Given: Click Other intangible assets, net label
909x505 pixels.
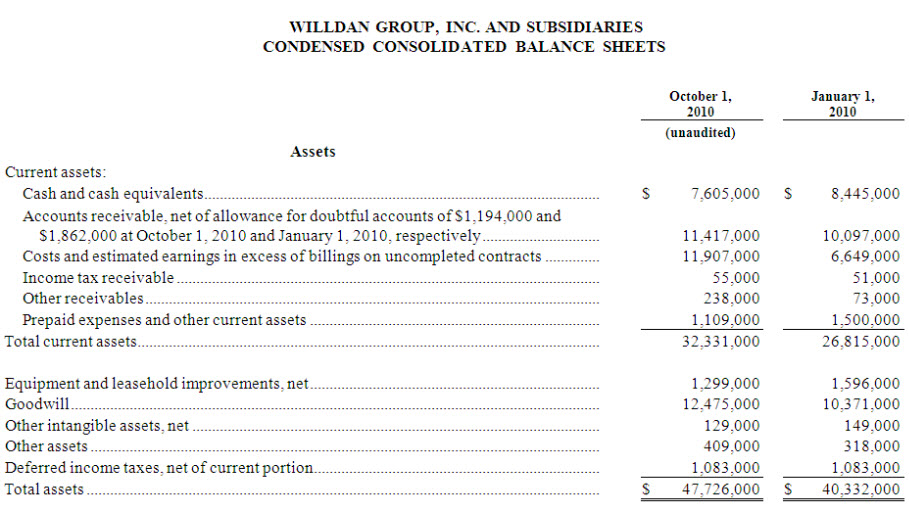Looking at the screenshot, I should (97, 425).
